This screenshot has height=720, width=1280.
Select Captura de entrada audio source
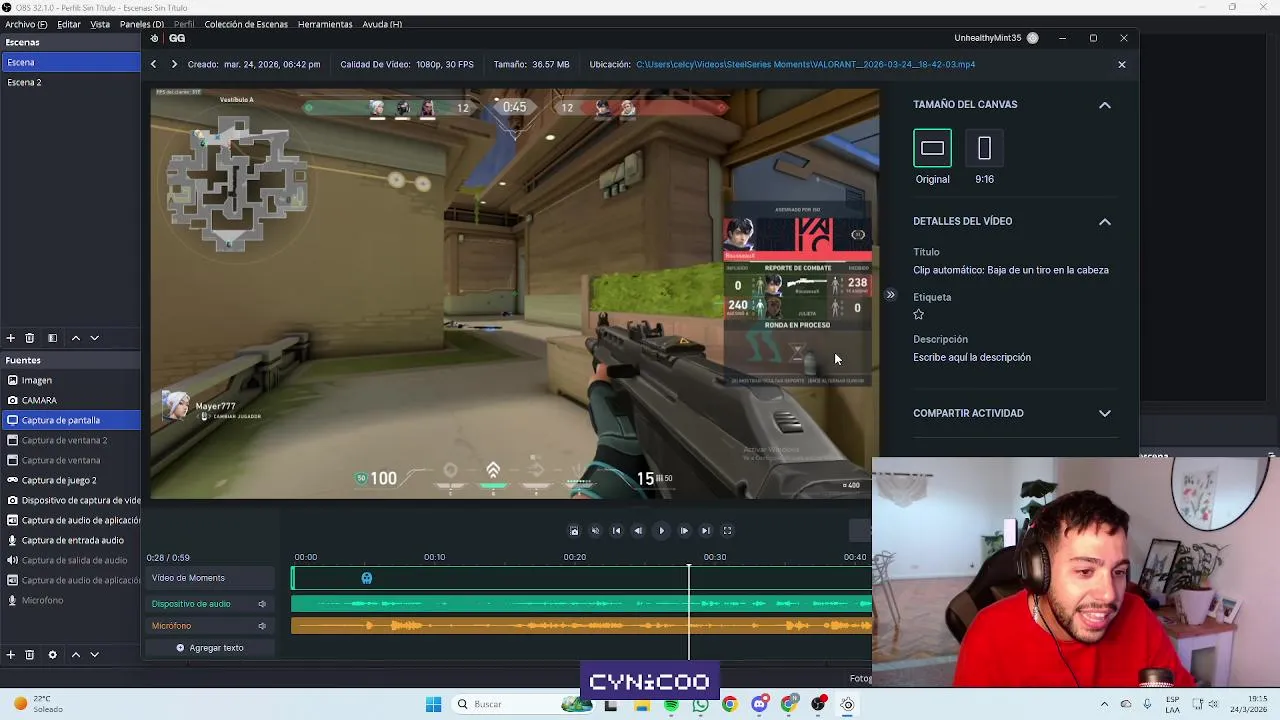point(70,540)
